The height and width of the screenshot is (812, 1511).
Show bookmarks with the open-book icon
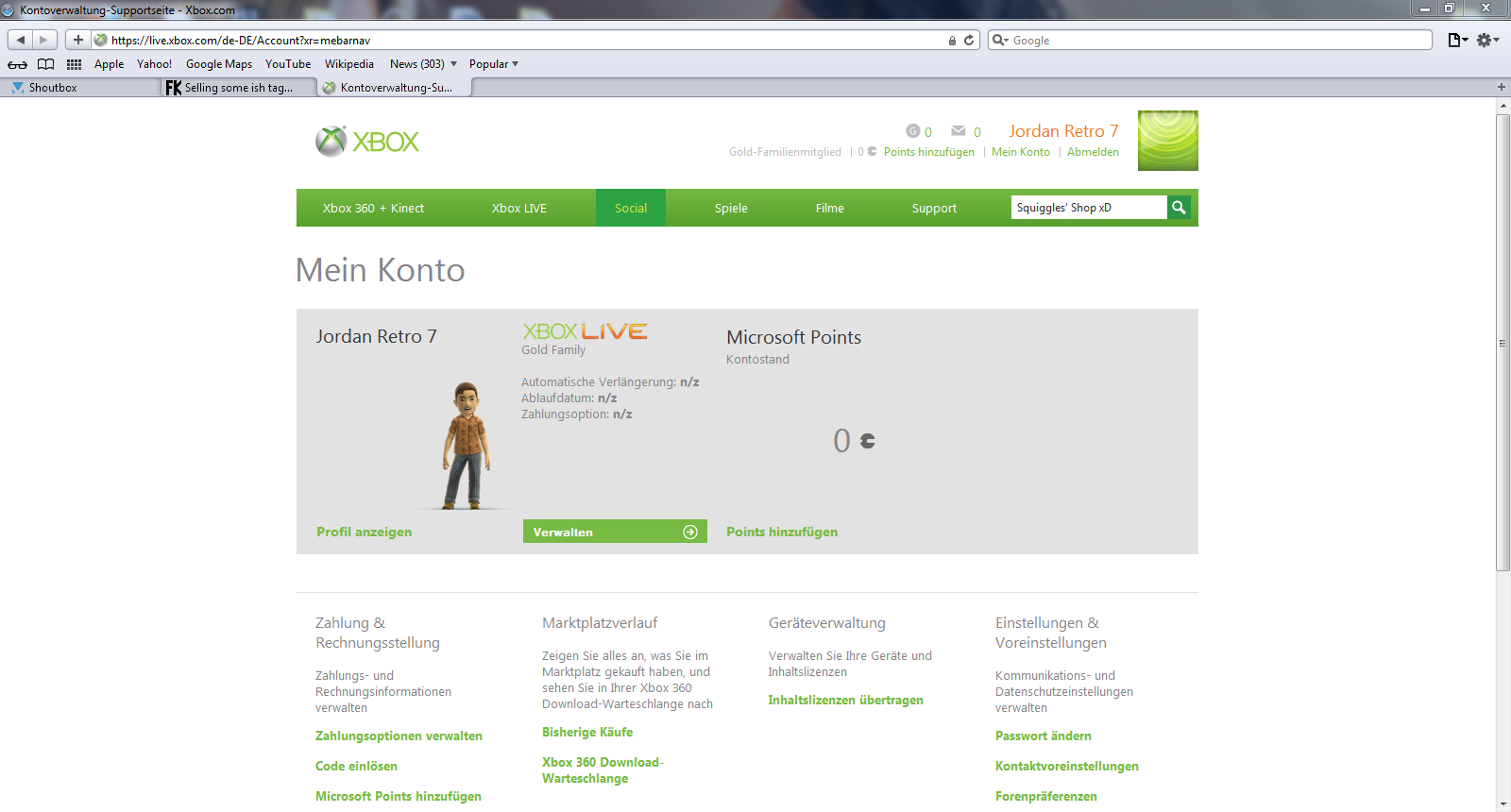pyautogui.click(x=45, y=64)
